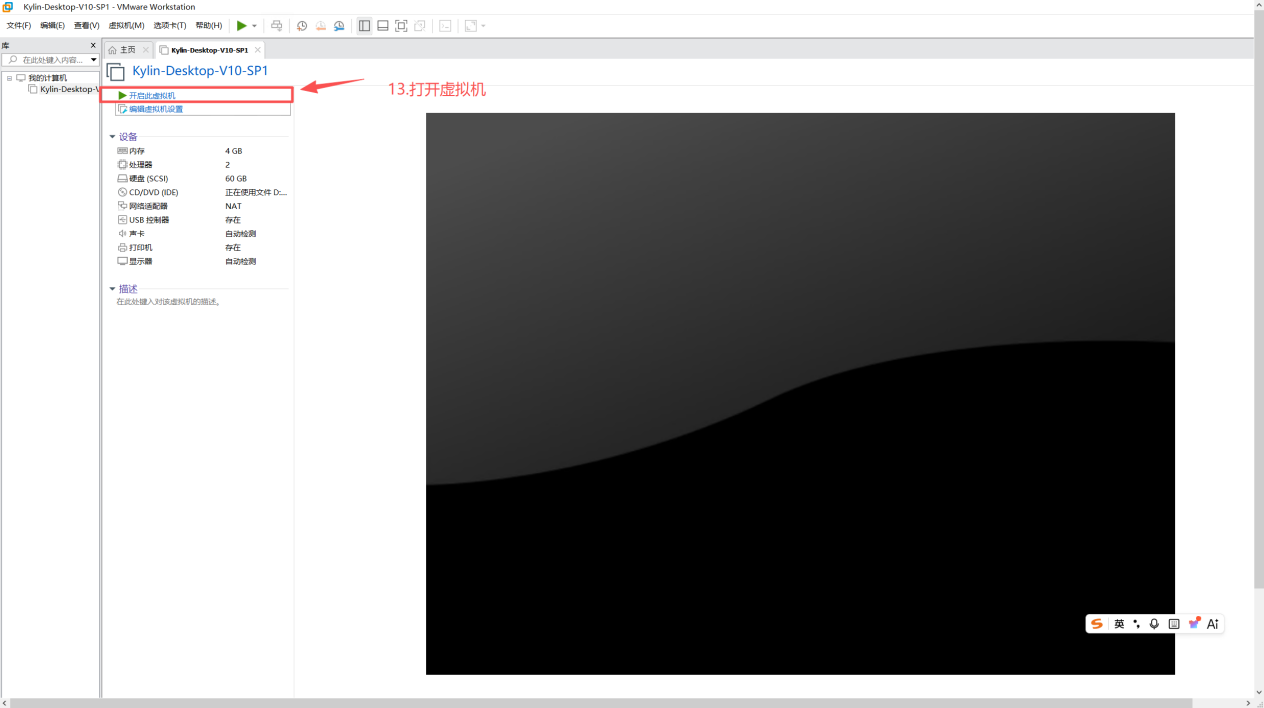Screen dimensions: 1264x708
Task: Open the power options dropdown arrow
Action: [254, 26]
